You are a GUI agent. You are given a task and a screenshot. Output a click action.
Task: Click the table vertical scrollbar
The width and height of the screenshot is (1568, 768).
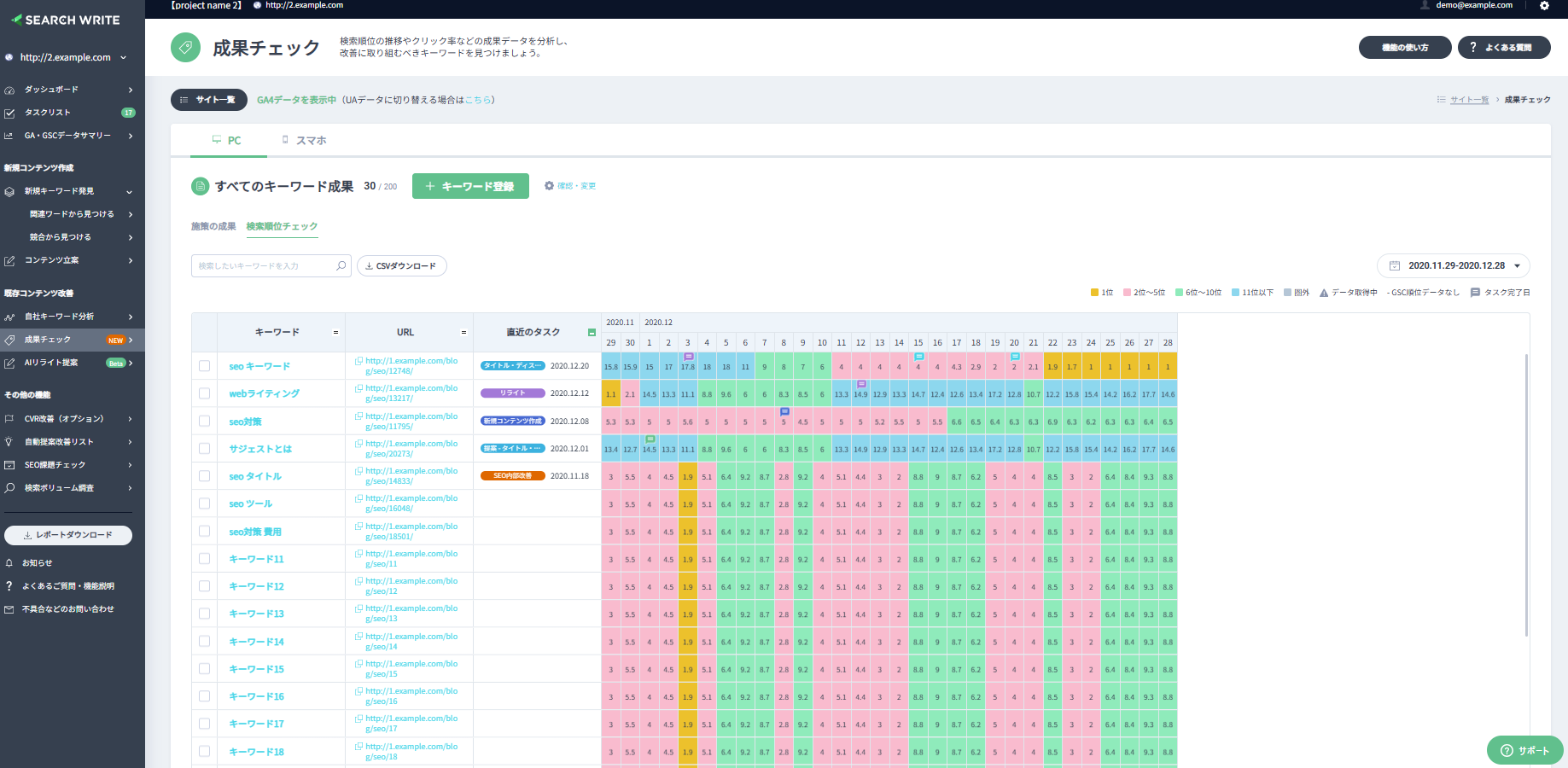coord(1526,495)
